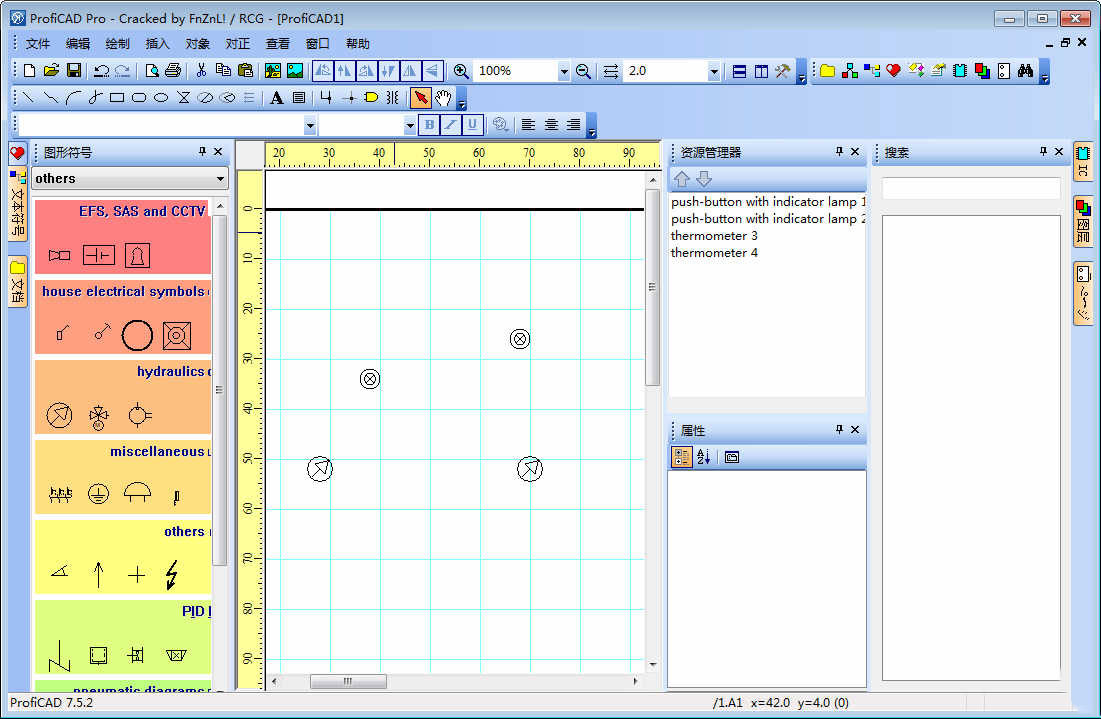Open the font size dropdown
Viewport: 1101px width, 719px height.
click(x=409, y=125)
